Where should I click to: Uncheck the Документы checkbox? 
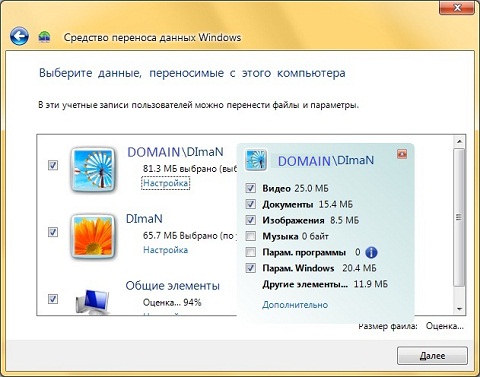point(251,204)
